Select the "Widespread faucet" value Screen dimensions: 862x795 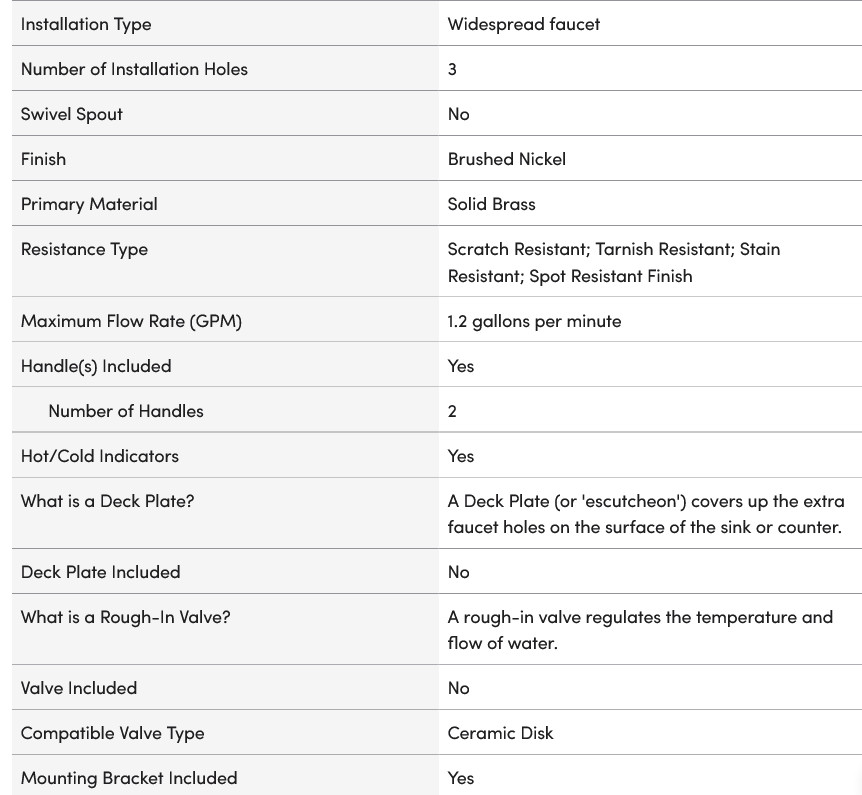523,24
